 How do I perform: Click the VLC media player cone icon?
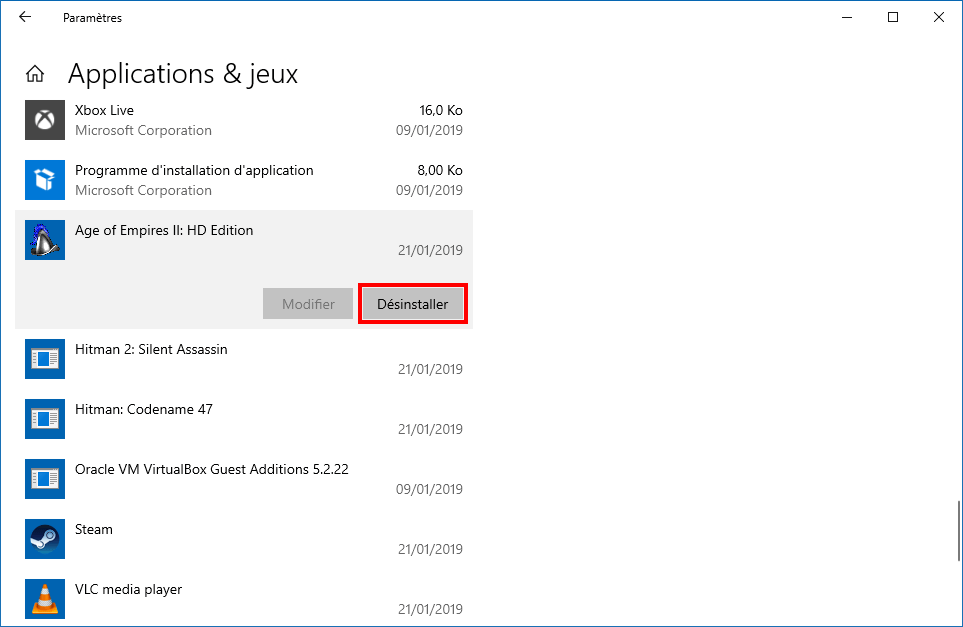click(45, 599)
